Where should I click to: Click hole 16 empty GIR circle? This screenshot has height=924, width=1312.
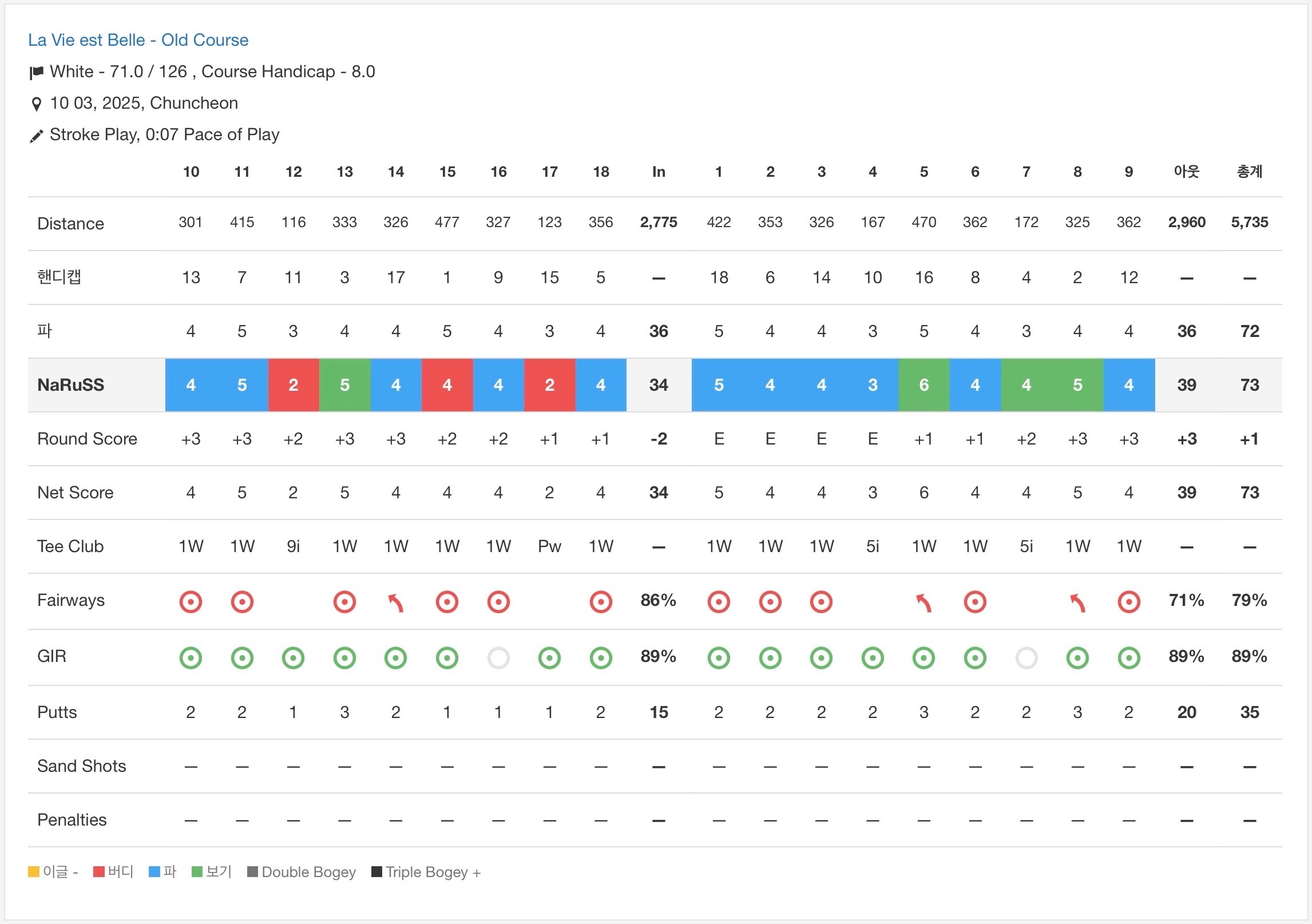coord(498,658)
